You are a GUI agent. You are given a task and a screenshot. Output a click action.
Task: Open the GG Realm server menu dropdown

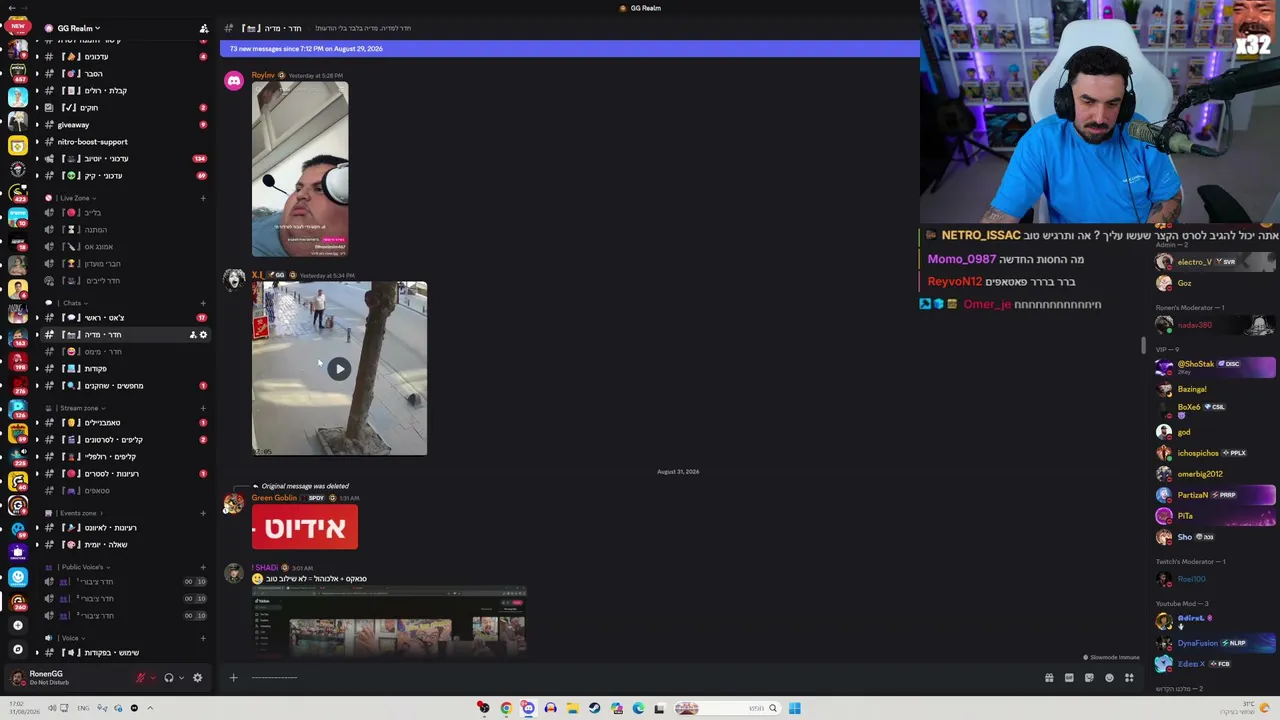pos(78,28)
